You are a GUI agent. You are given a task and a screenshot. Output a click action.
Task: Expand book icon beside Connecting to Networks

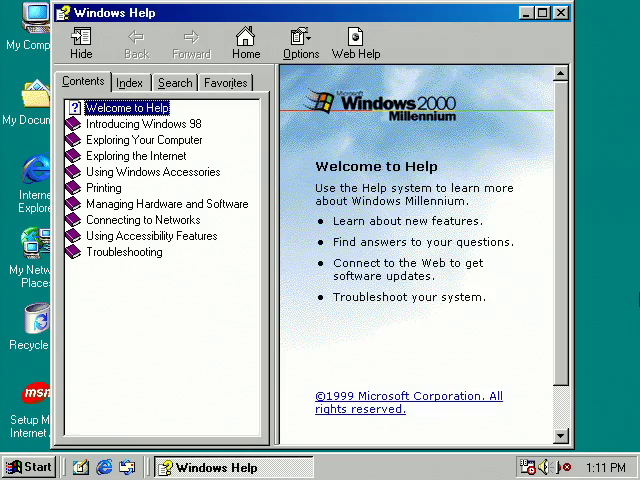(73, 220)
